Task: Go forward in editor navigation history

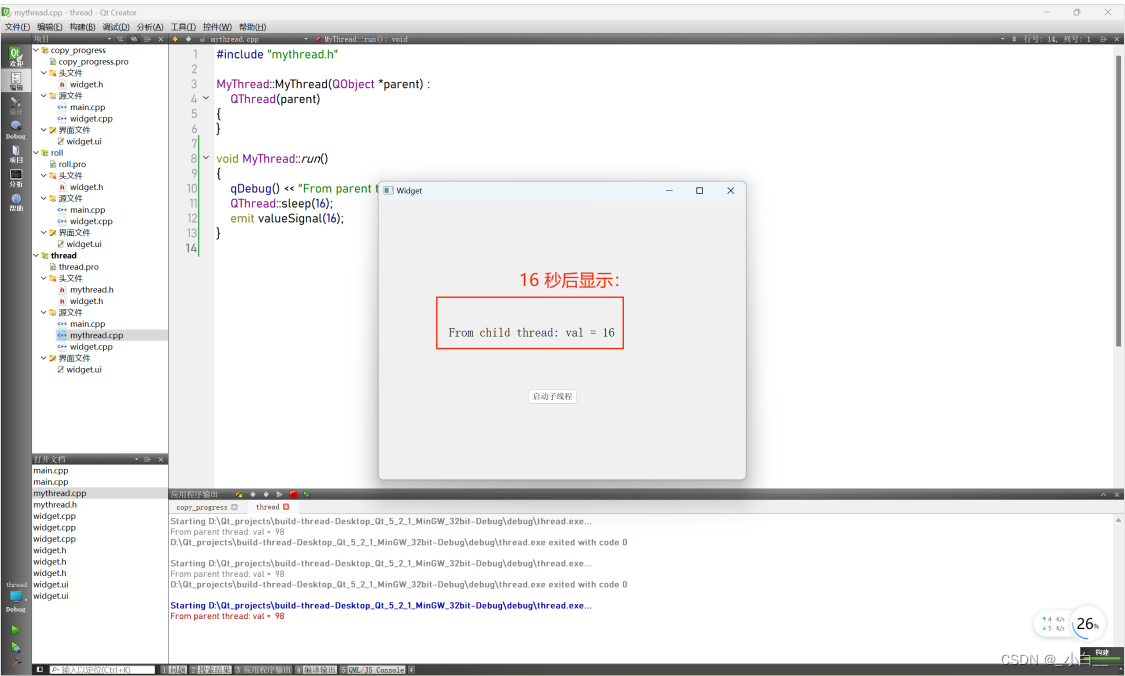Action: [x=188, y=39]
